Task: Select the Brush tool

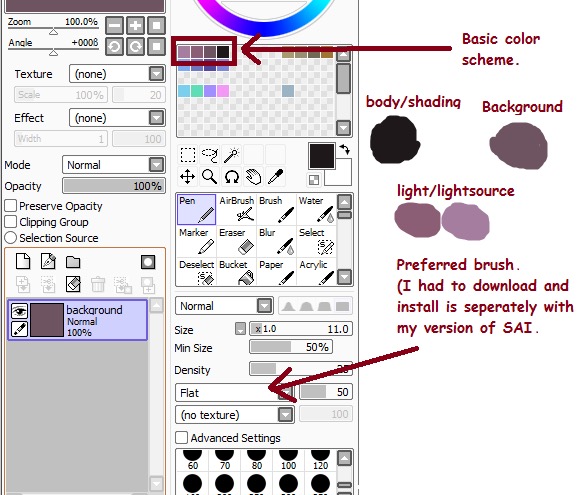Action: click(x=276, y=210)
